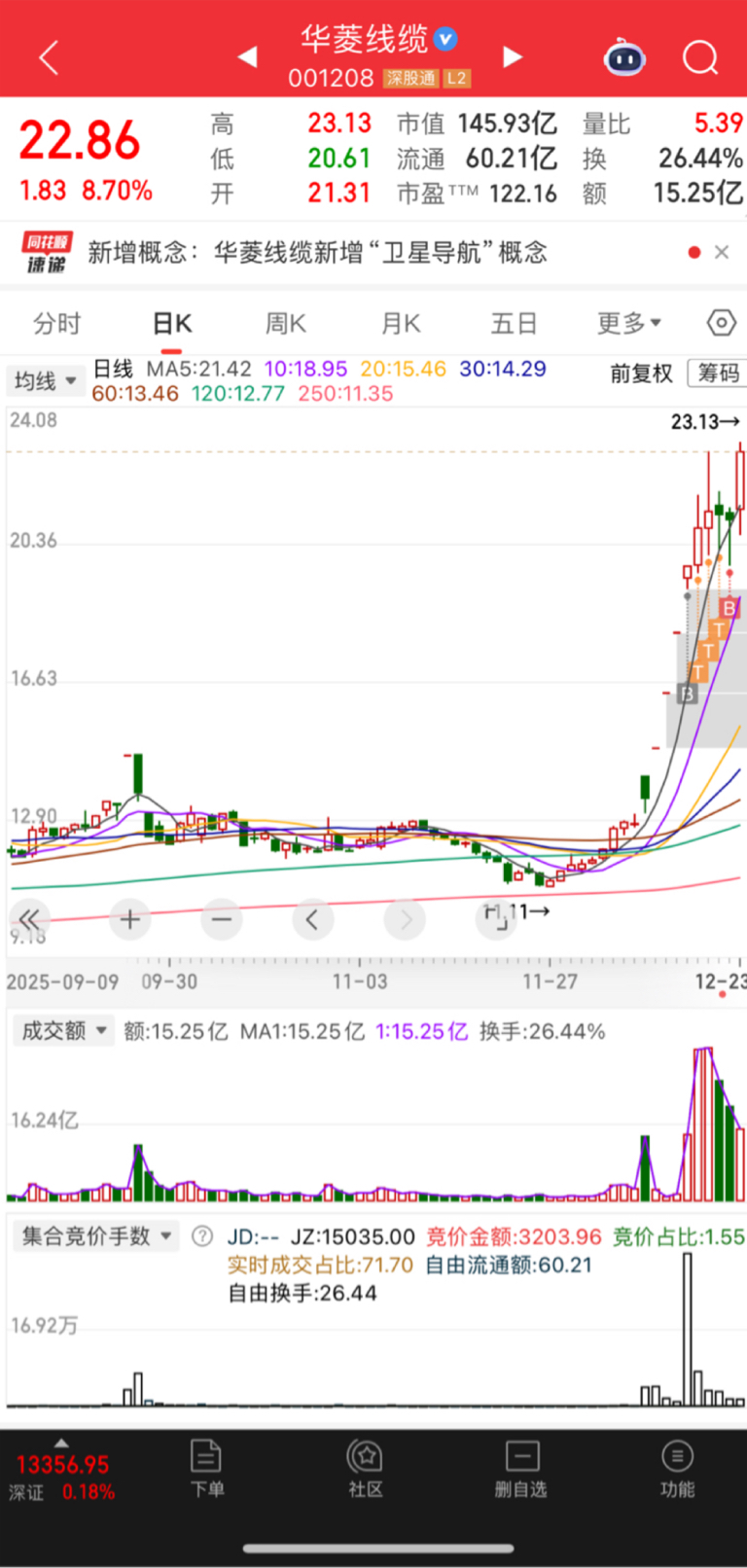The height and width of the screenshot is (1568, 747).
Task: Open the 筹码 chip distribution button
Action: (718, 374)
